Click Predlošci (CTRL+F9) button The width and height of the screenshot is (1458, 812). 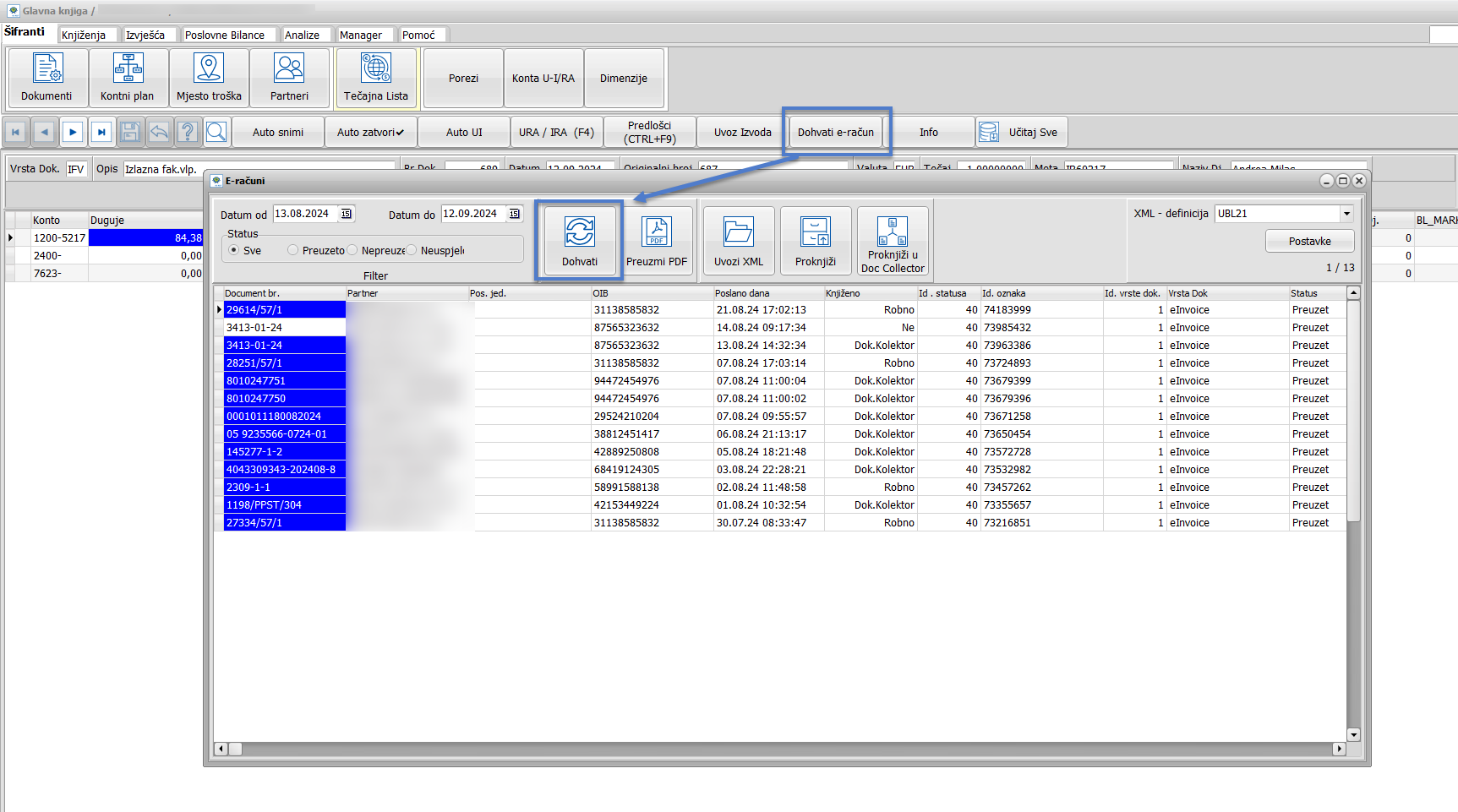(x=650, y=132)
